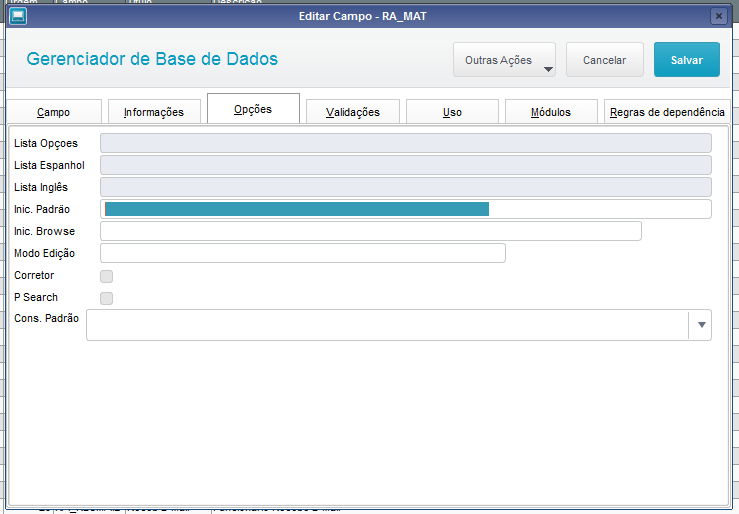Switch to the Módulos tab
Screen dimensions: 739x514
[x=551, y=112]
